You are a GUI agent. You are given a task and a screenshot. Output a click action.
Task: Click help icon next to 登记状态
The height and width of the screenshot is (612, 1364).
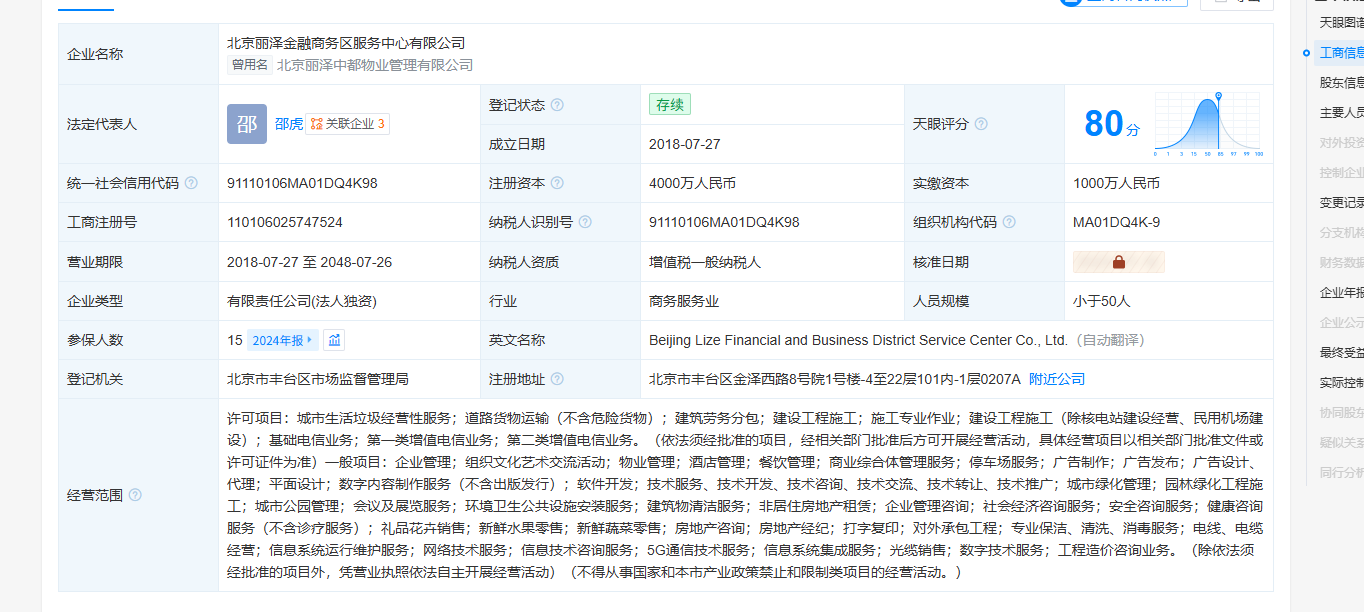click(557, 105)
